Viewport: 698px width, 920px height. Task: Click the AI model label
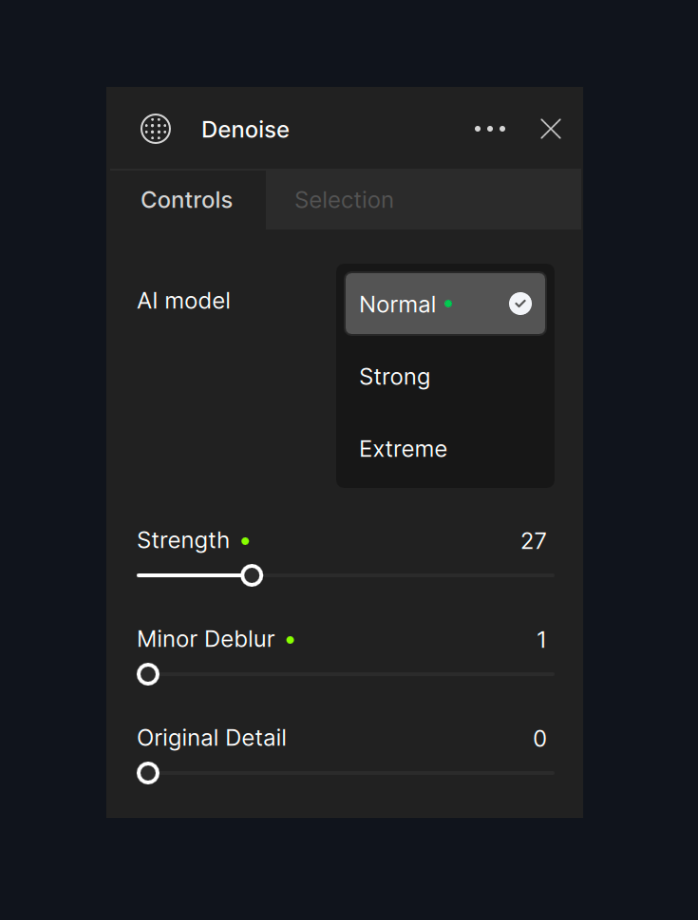(184, 301)
